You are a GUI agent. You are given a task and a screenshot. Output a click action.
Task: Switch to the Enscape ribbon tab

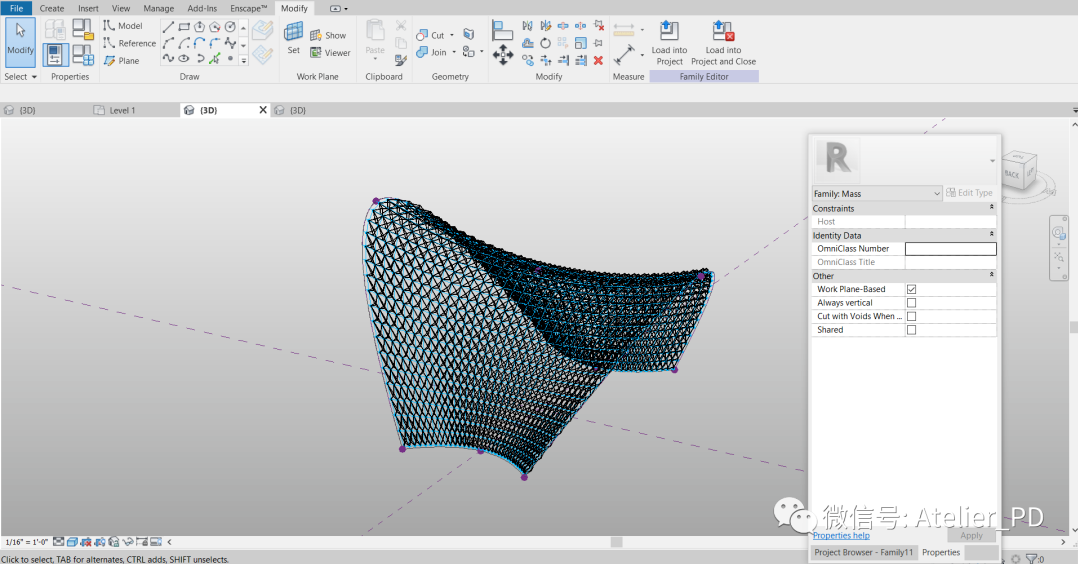[249, 8]
